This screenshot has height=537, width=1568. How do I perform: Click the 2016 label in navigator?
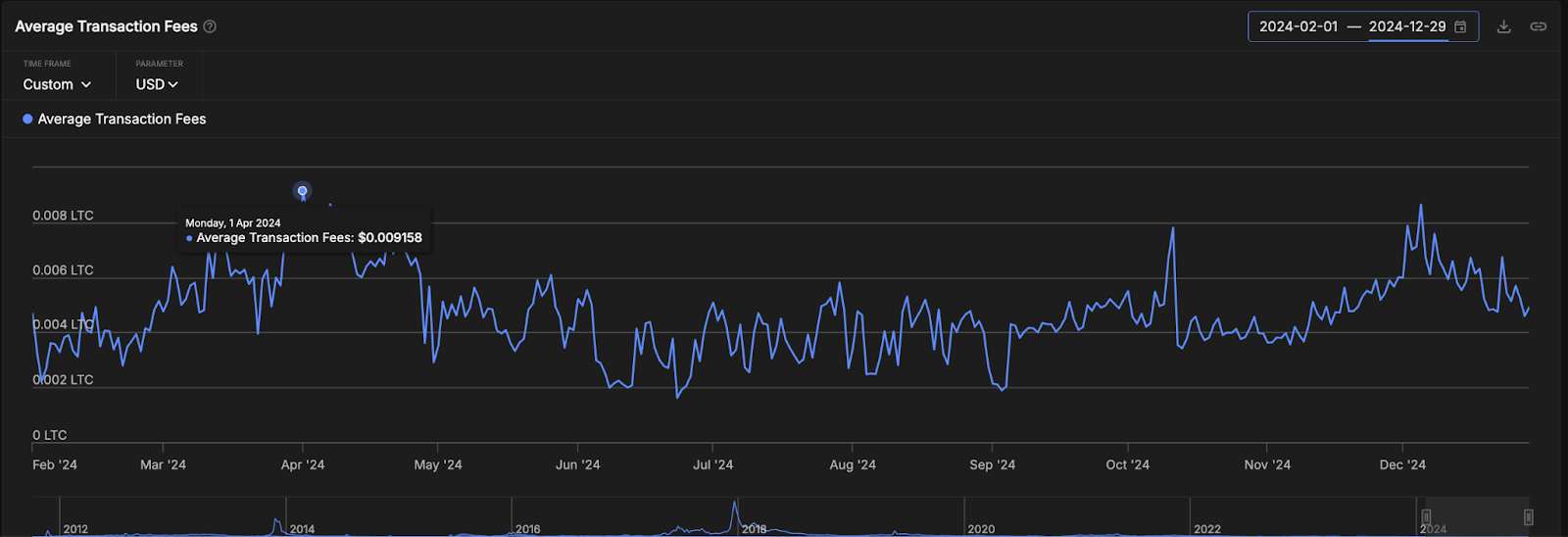point(527,529)
